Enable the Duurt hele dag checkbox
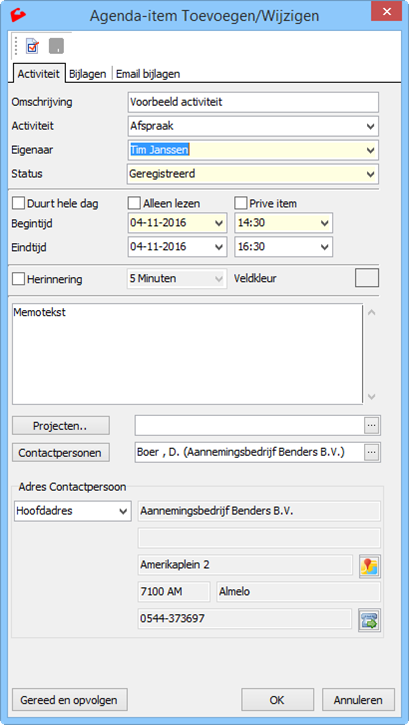 [x=18, y=203]
